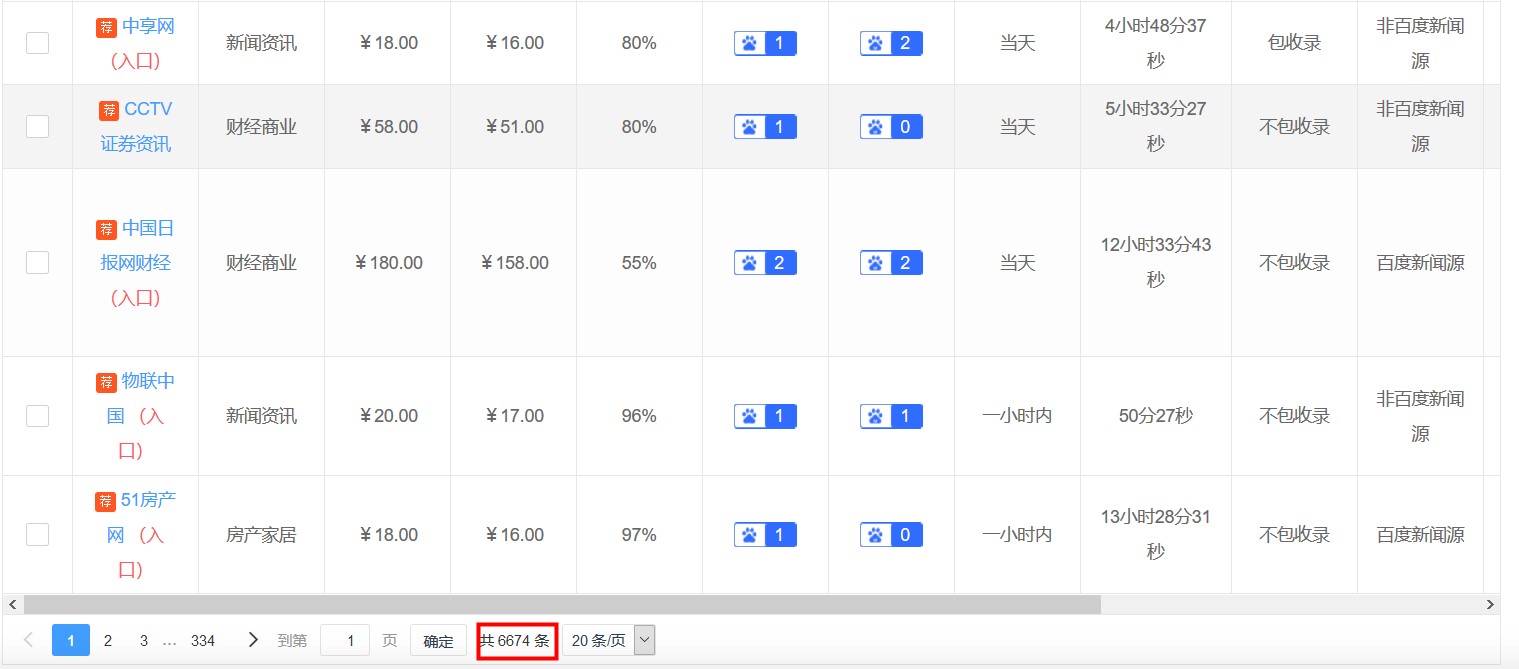Screen dimensions: 1519x669
Task: Tick the checkbox for 中享网 row
Action: 37,43
